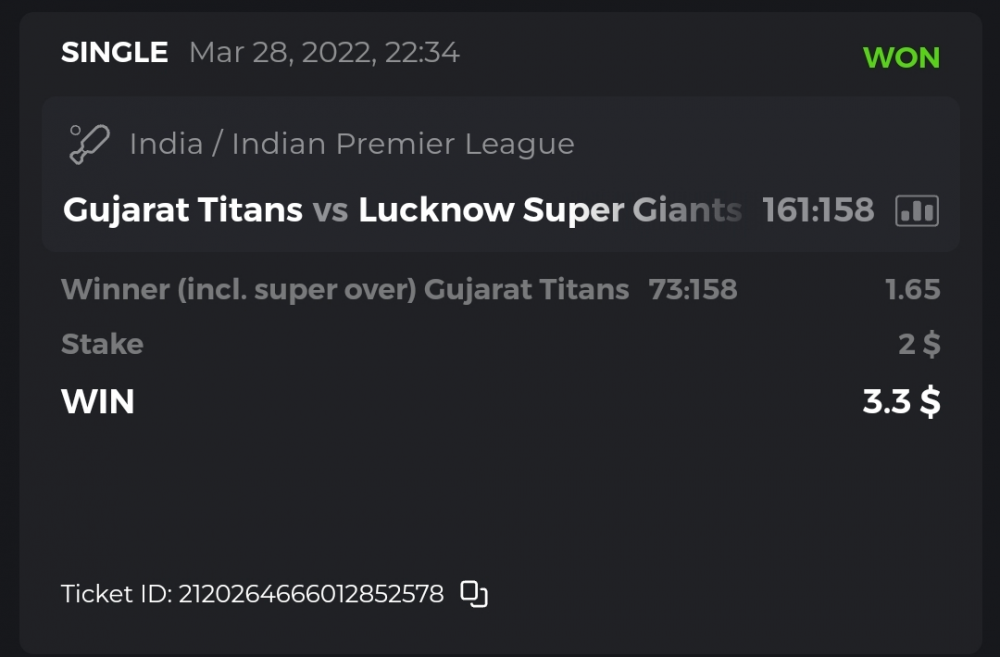Open the Lucknow Super Giants team name
Screen dimensions: 1000x657
550,210
